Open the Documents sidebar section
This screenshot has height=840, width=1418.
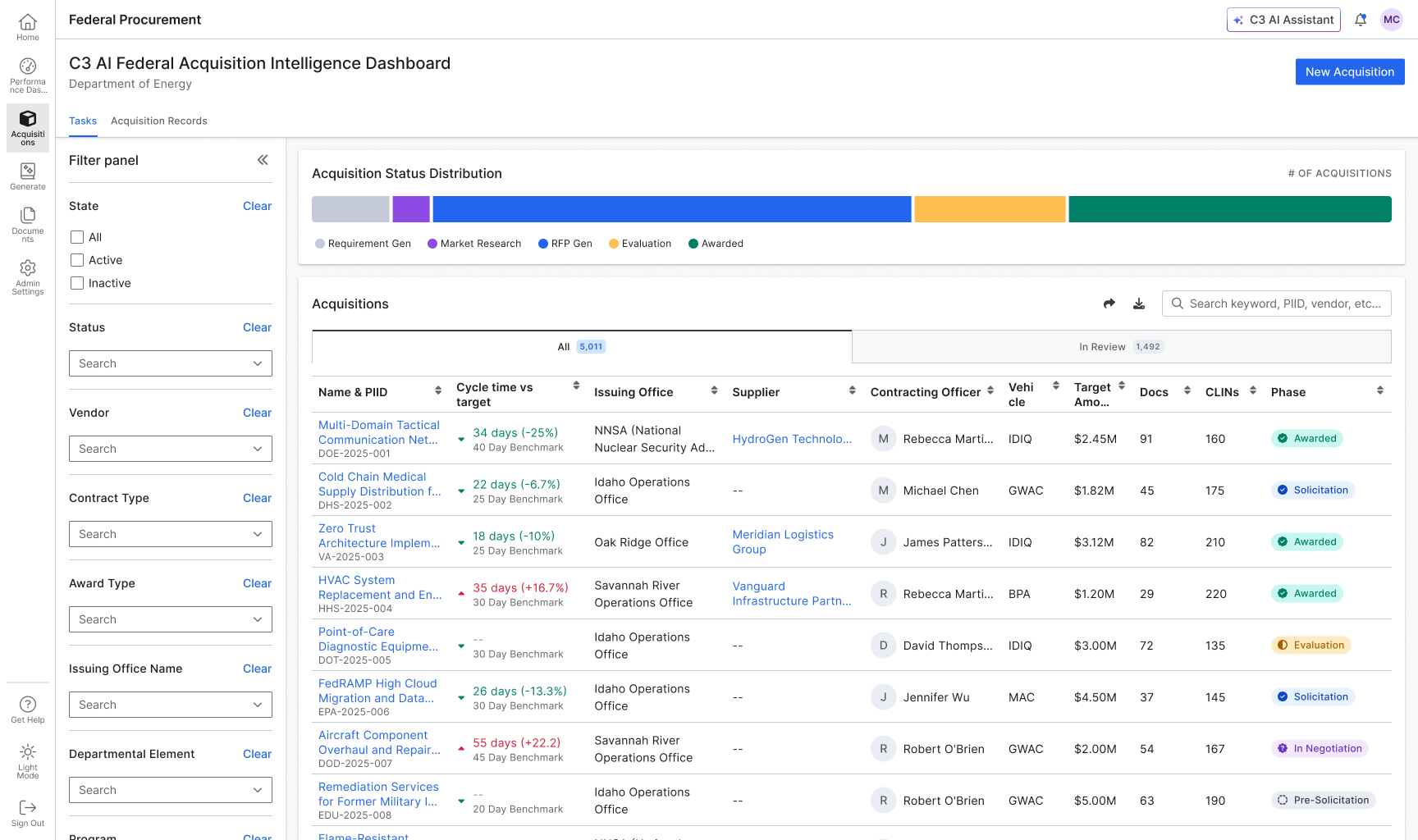tap(28, 224)
